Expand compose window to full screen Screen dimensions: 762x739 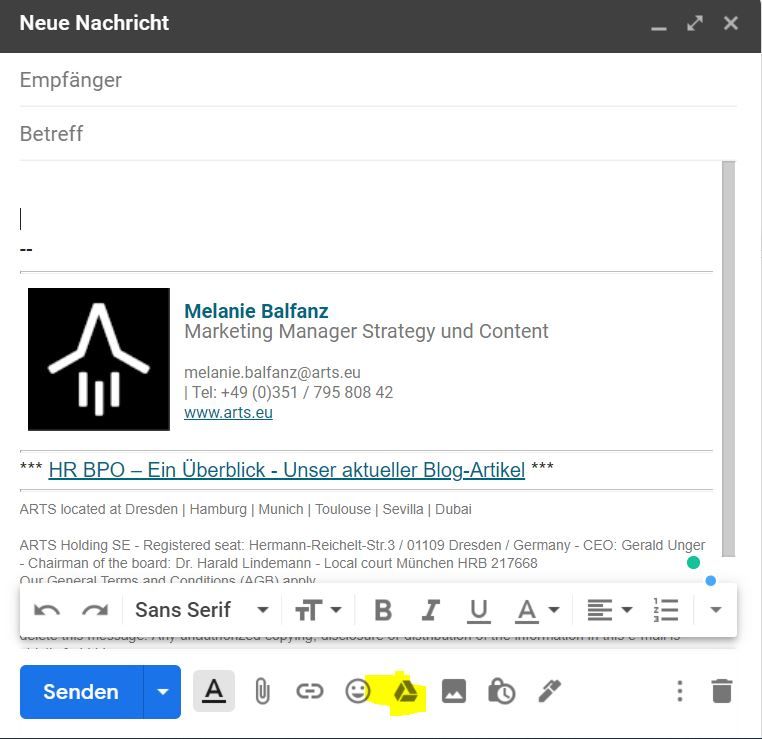(x=695, y=23)
